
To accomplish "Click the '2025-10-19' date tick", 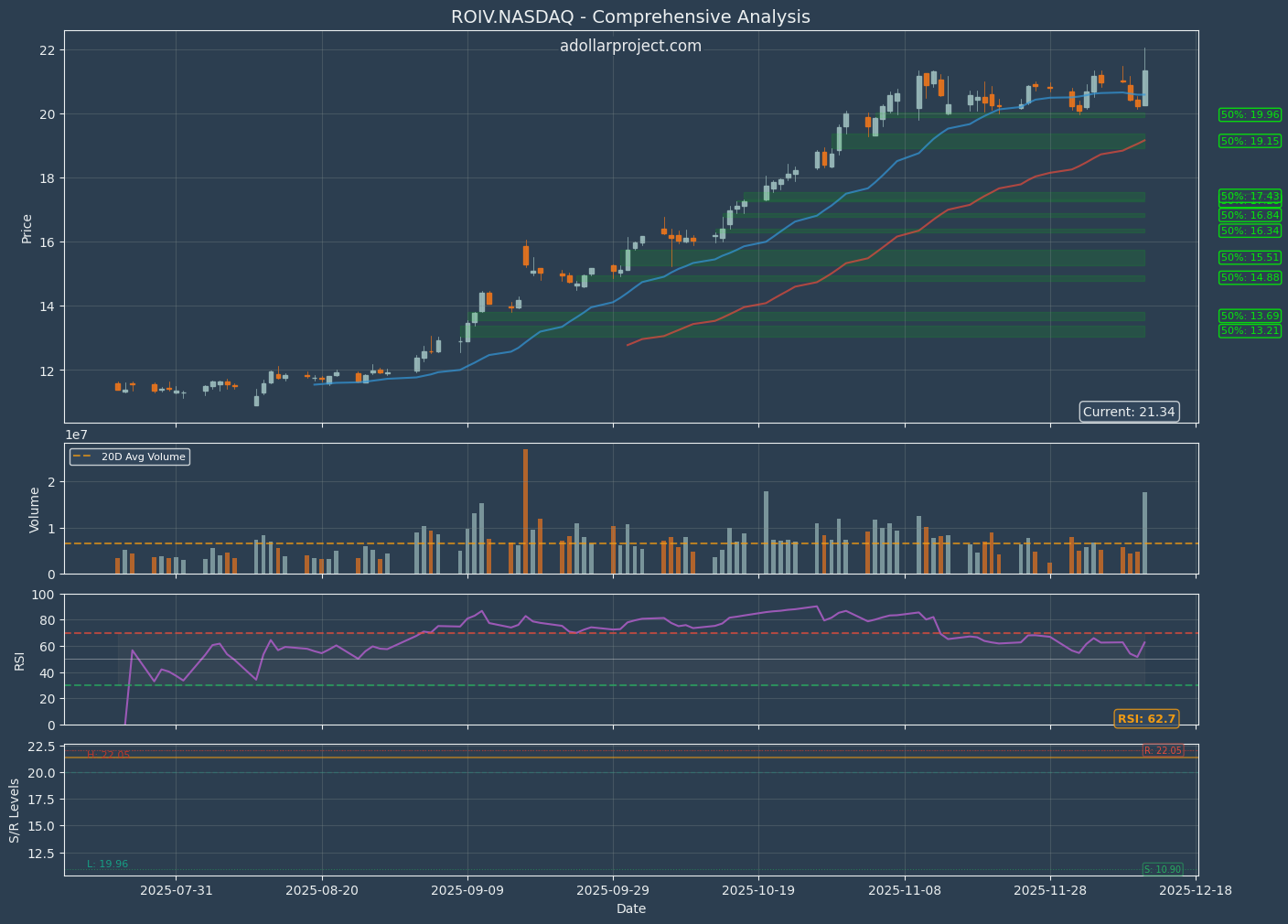I will (758, 889).
